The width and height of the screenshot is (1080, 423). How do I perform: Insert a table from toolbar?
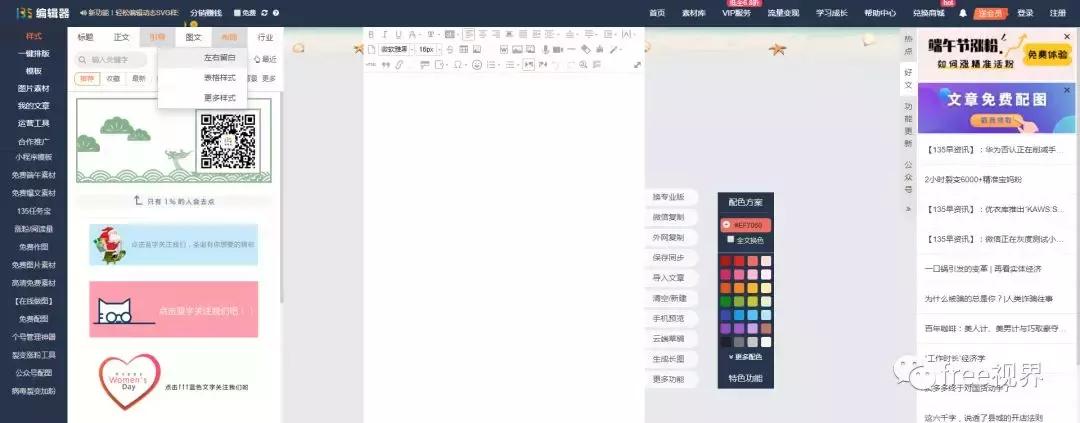[464, 49]
